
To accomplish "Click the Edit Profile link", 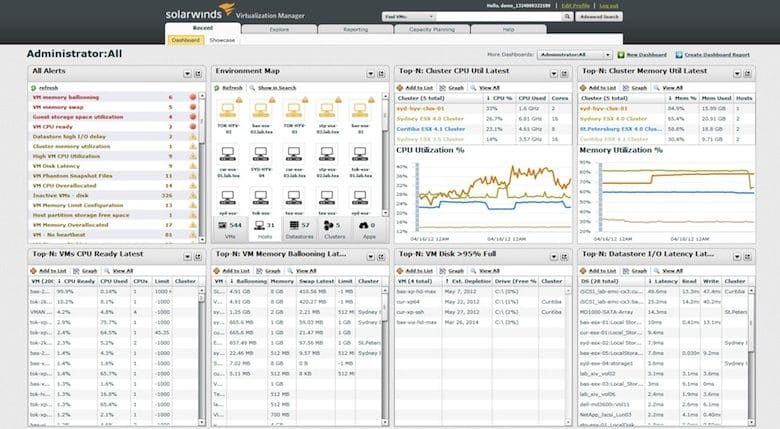I will (x=576, y=5).
